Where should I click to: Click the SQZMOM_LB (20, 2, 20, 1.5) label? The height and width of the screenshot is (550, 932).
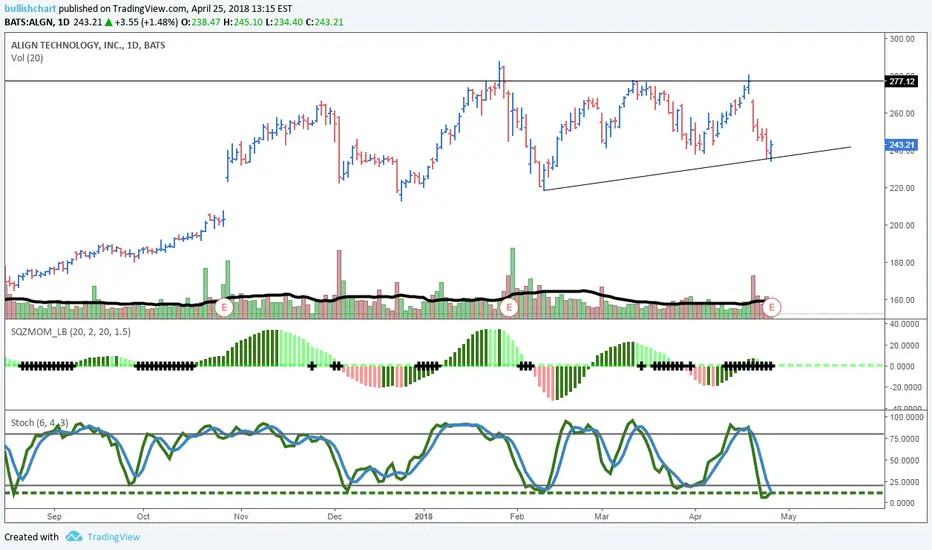[x=71, y=332]
